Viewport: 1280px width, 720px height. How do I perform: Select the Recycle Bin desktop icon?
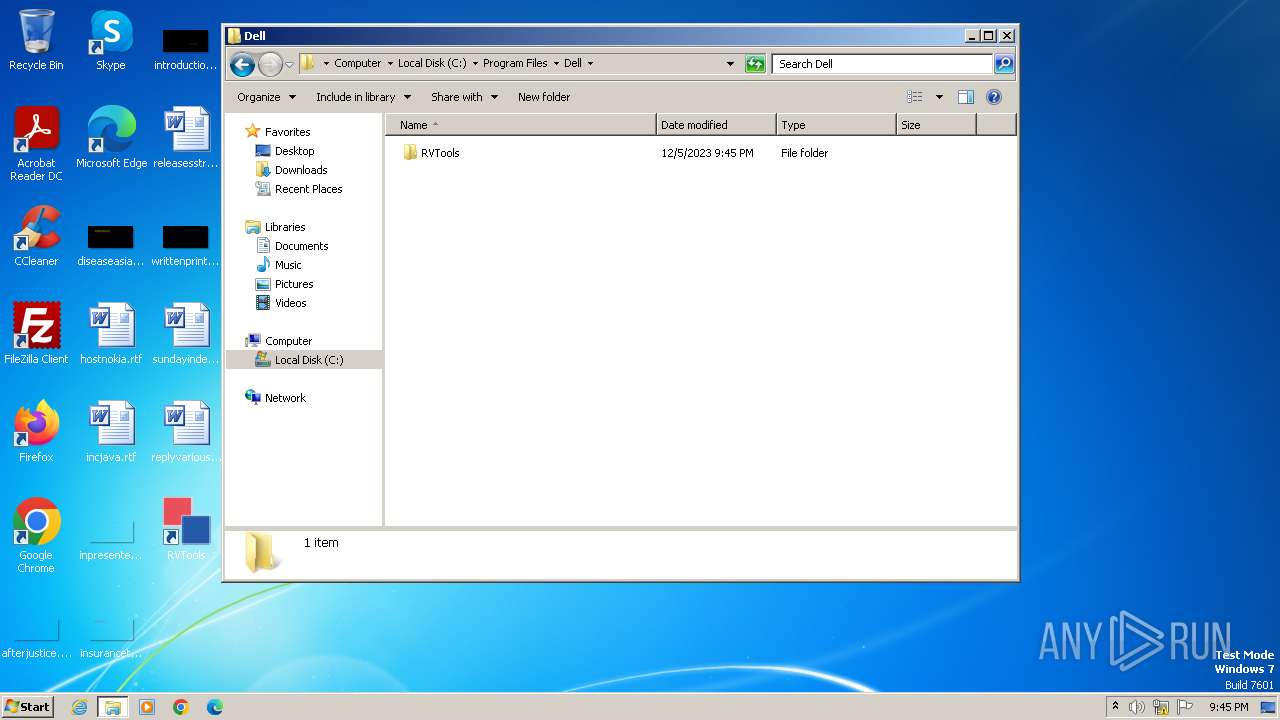coord(36,40)
